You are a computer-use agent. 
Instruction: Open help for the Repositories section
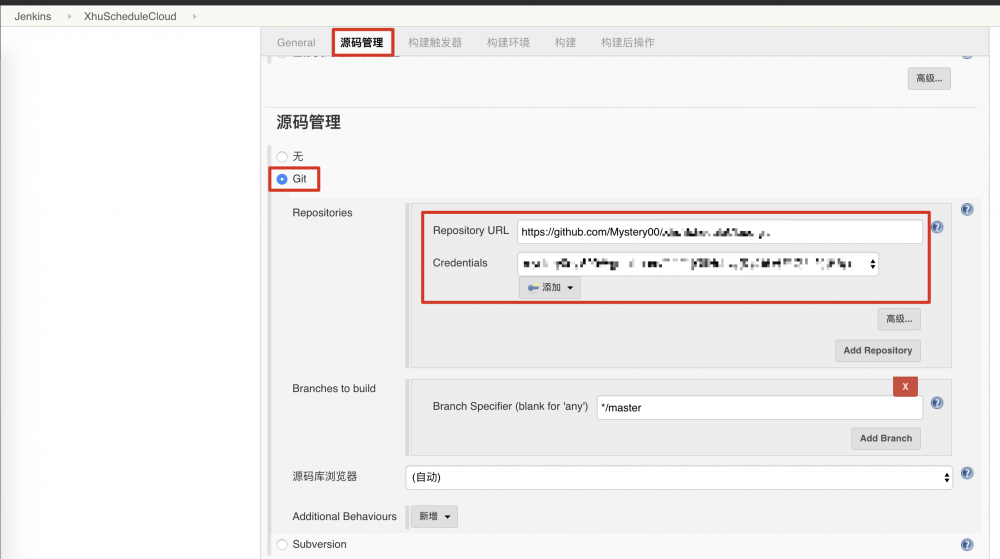click(967, 210)
